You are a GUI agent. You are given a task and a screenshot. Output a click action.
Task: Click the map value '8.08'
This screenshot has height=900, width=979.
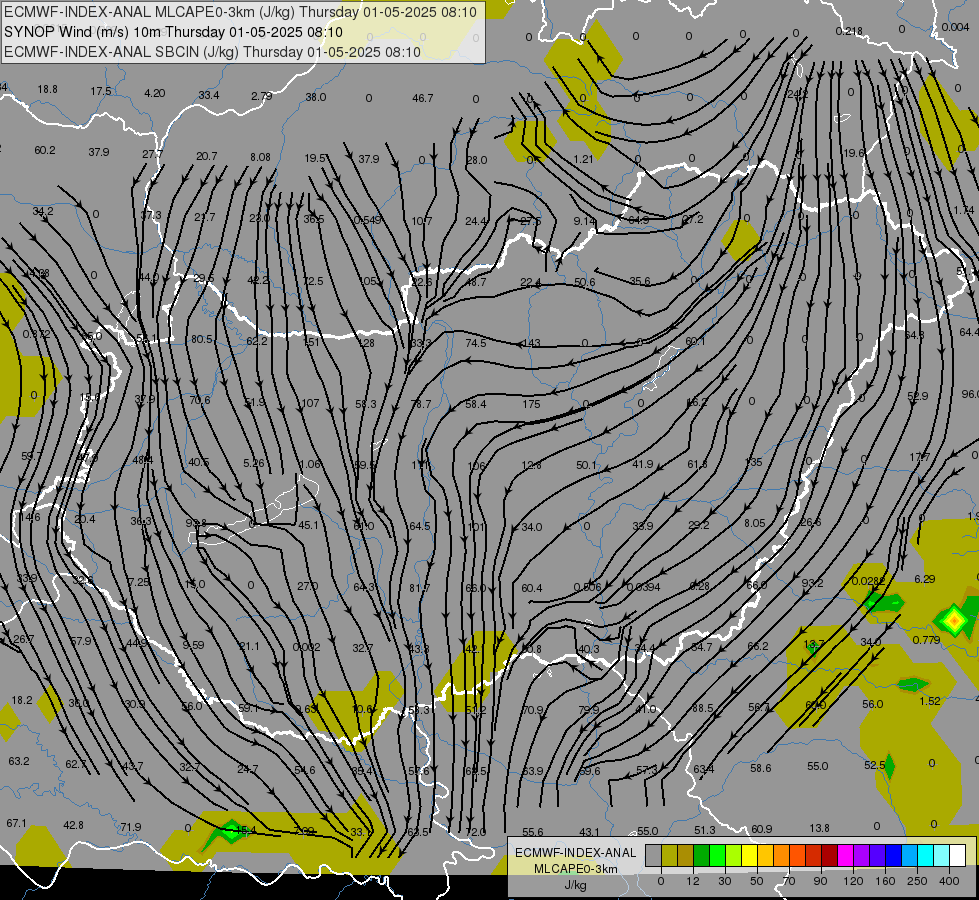[260, 157]
